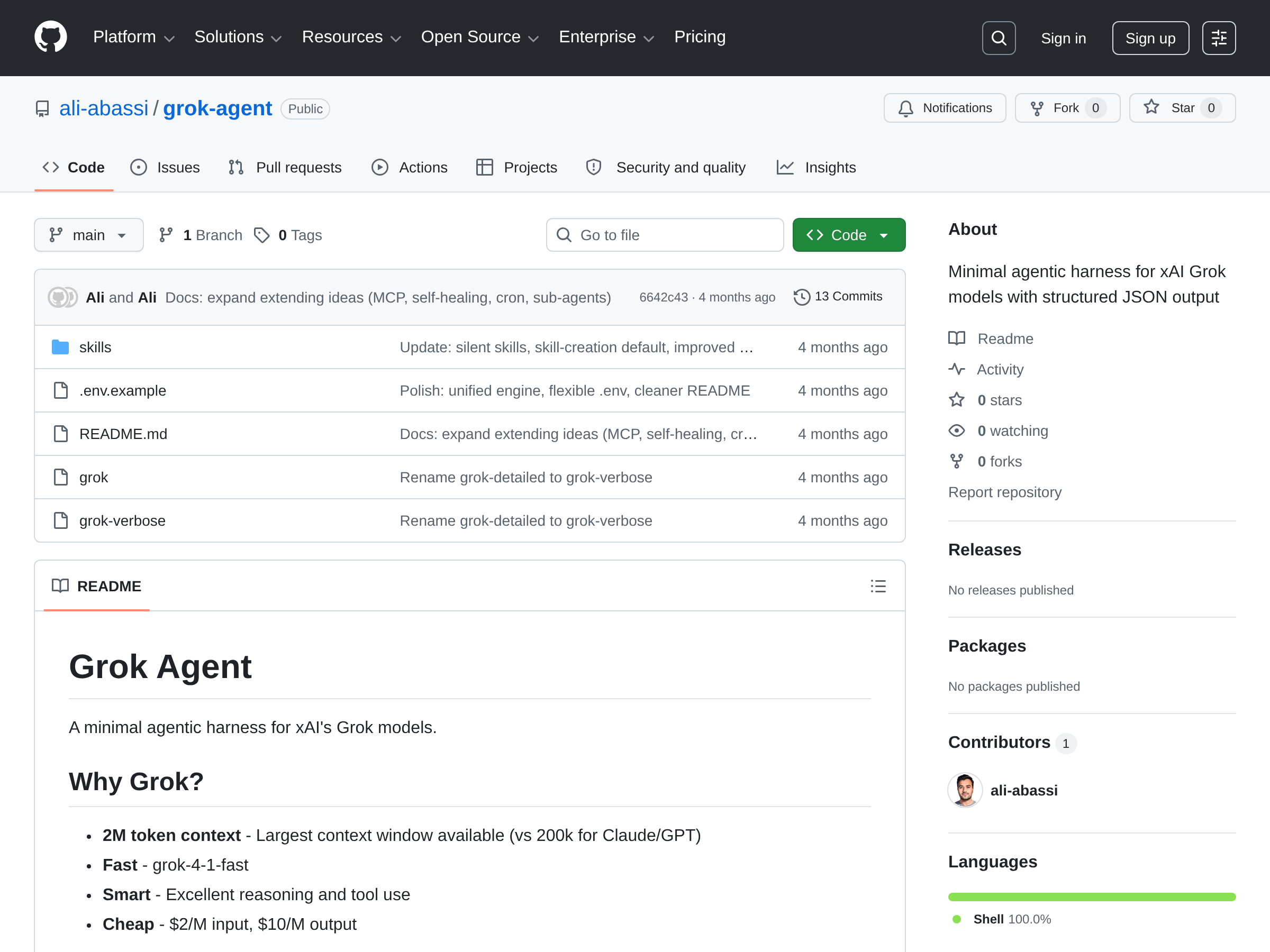Switch to the Projects tab
This screenshot has height=952, width=1270.
[x=516, y=168]
